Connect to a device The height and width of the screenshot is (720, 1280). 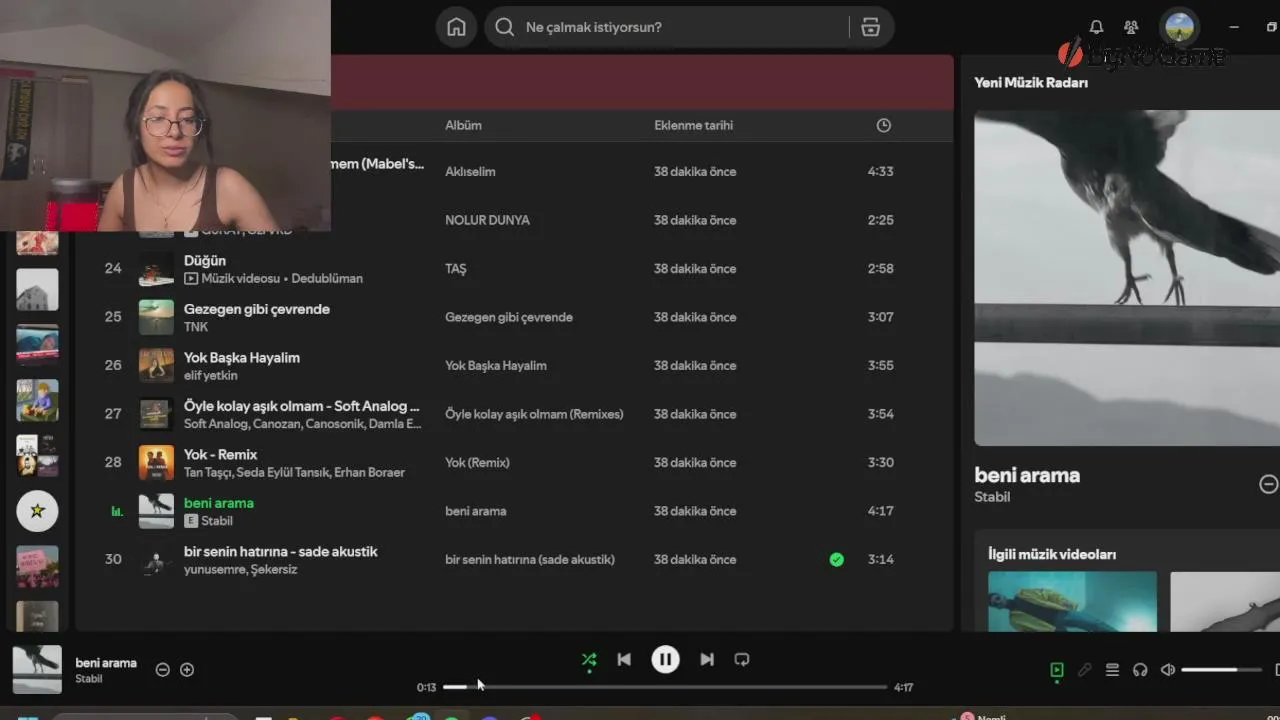pos(1140,670)
